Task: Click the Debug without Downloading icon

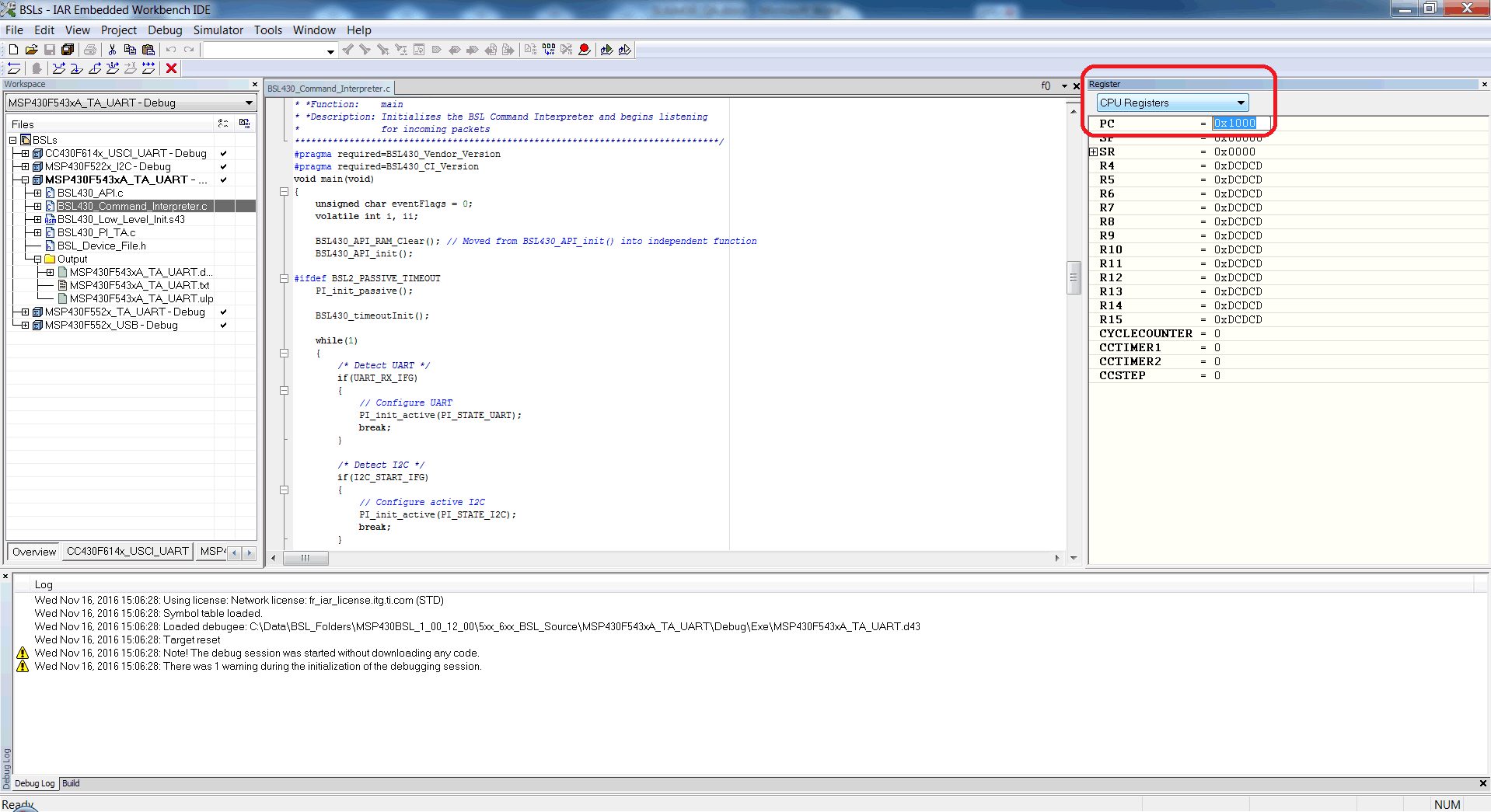Action: tap(624, 50)
